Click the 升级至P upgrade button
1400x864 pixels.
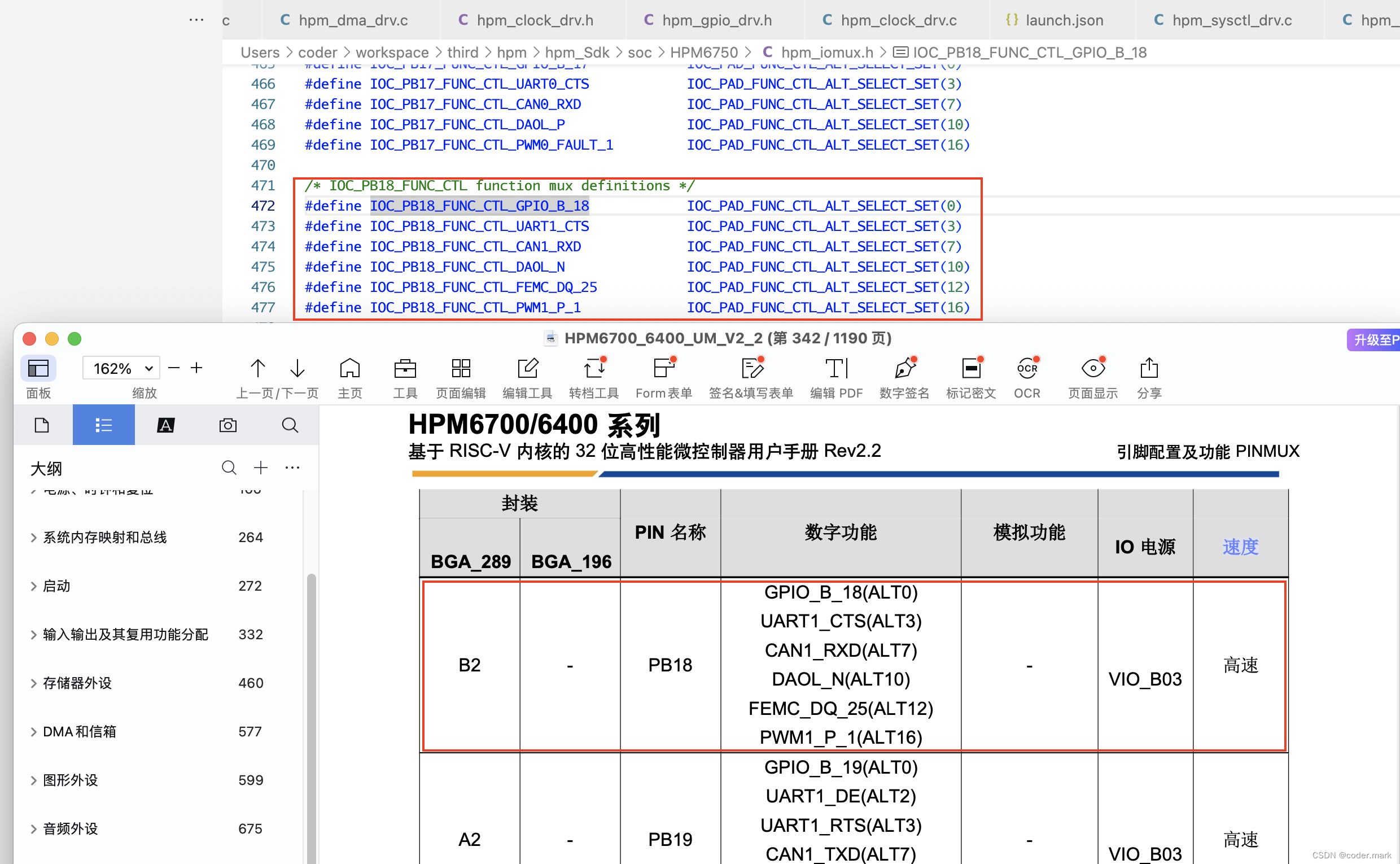click(1374, 339)
